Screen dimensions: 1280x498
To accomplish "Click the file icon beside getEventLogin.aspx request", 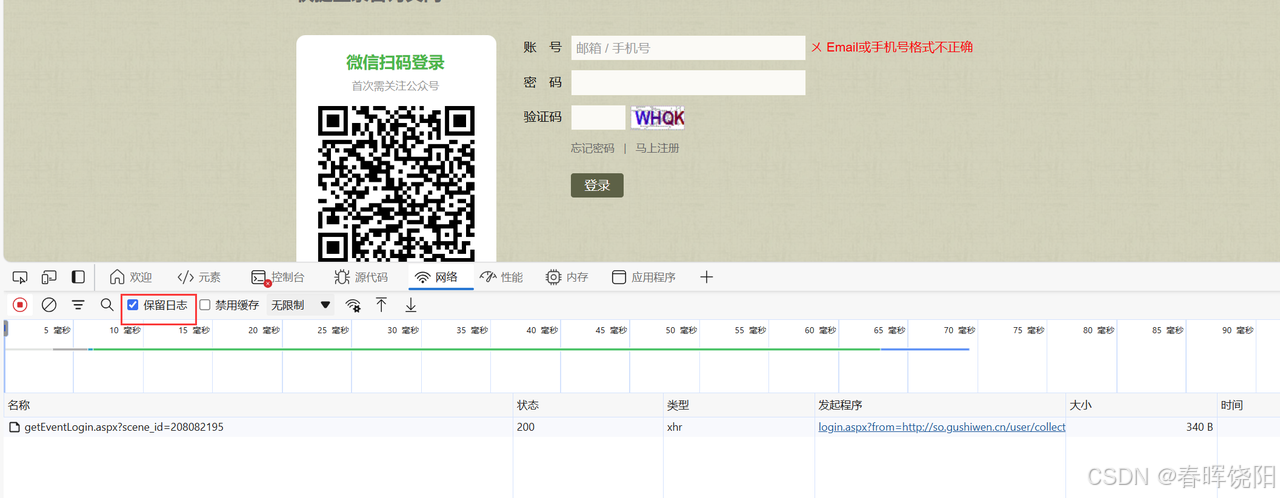I will tap(14, 427).
